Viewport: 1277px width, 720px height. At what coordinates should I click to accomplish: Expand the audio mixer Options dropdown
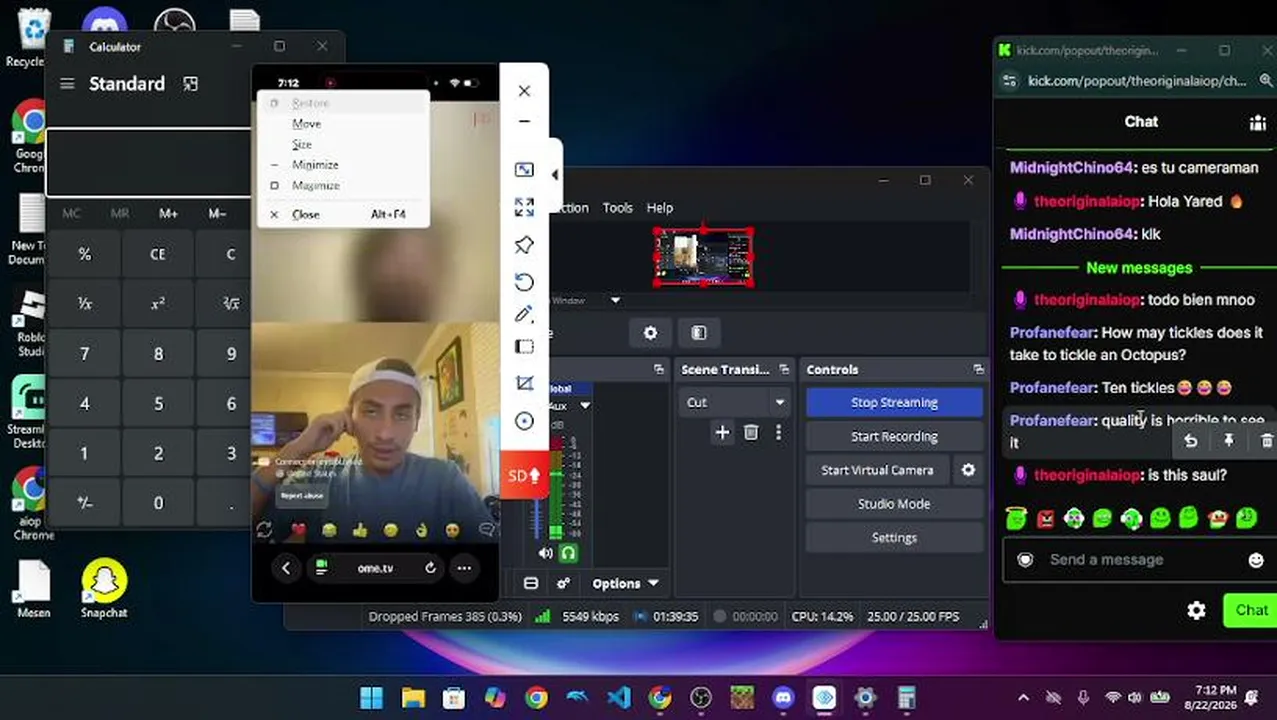click(625, 583)
